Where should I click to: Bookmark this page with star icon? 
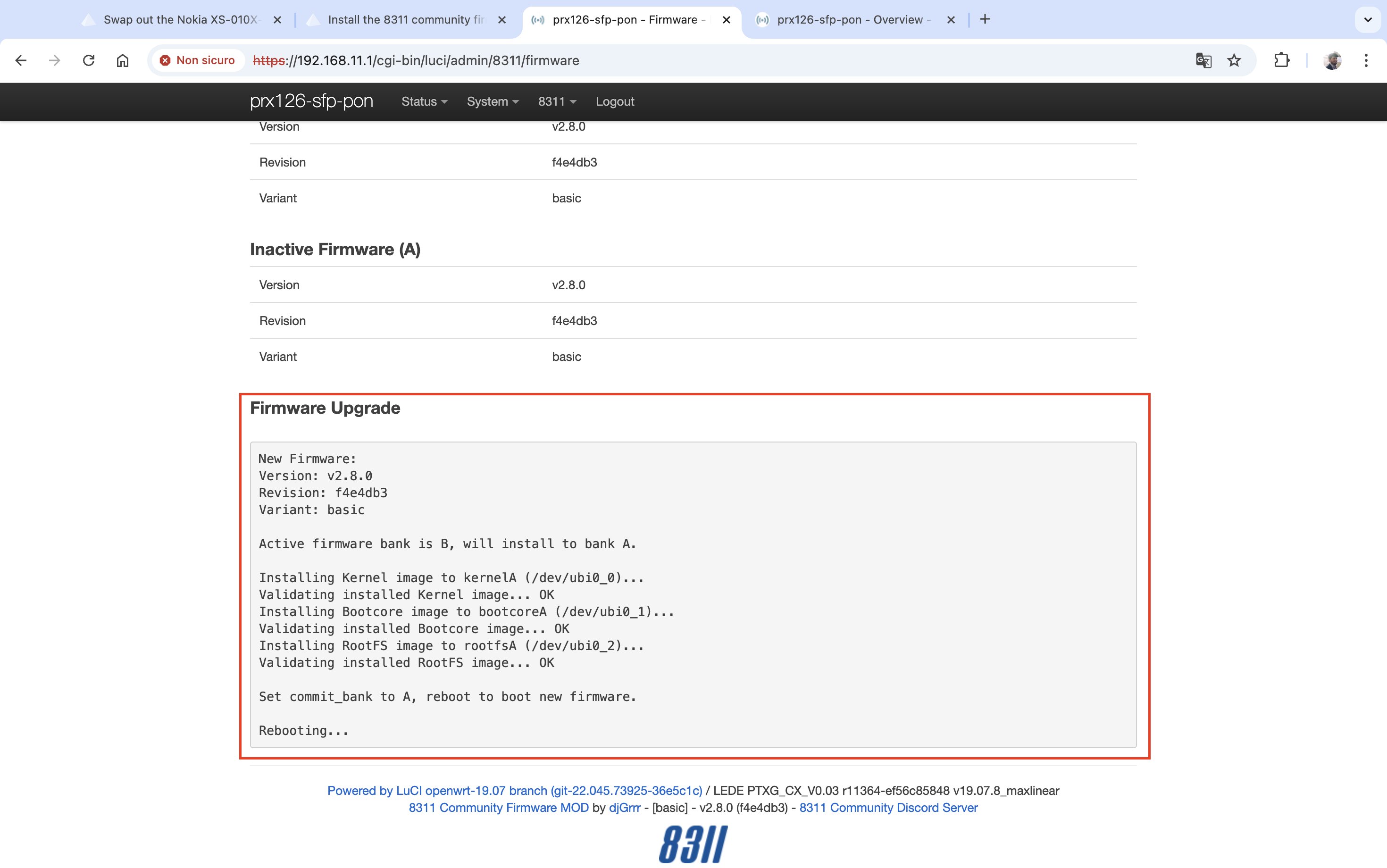1234,60
